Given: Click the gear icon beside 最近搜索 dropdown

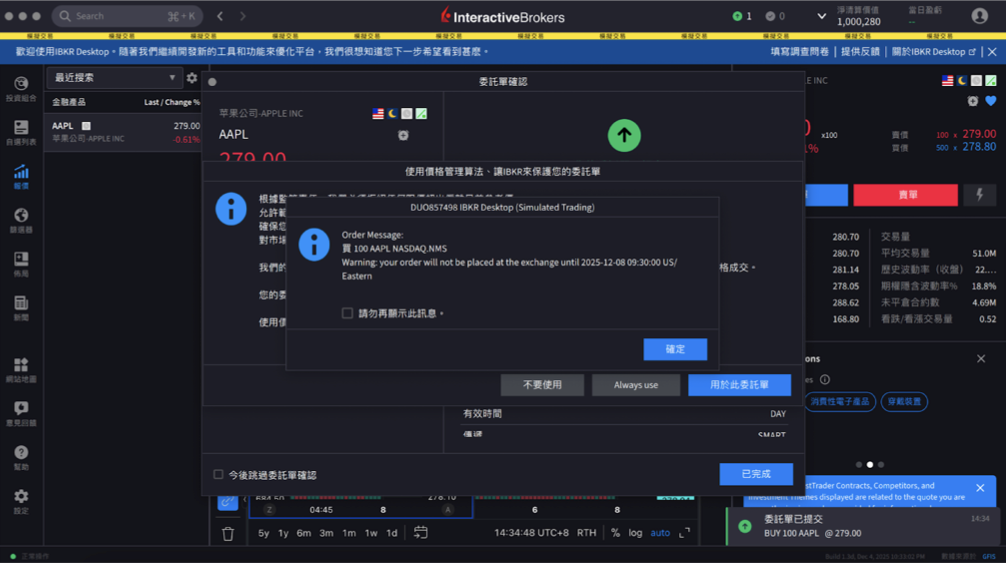Looking at the screenshot, I should [192, 78].
